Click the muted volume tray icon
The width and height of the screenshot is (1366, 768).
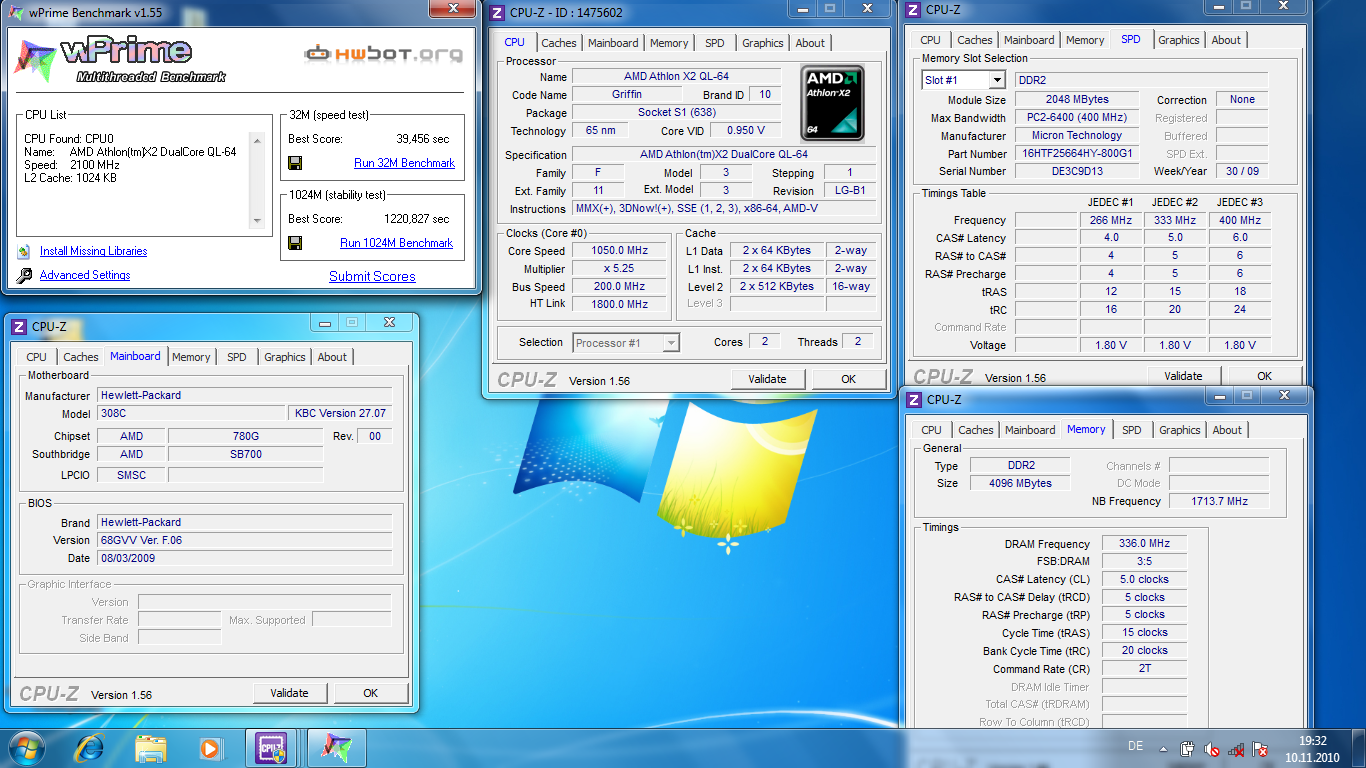tap(1211, 748)
